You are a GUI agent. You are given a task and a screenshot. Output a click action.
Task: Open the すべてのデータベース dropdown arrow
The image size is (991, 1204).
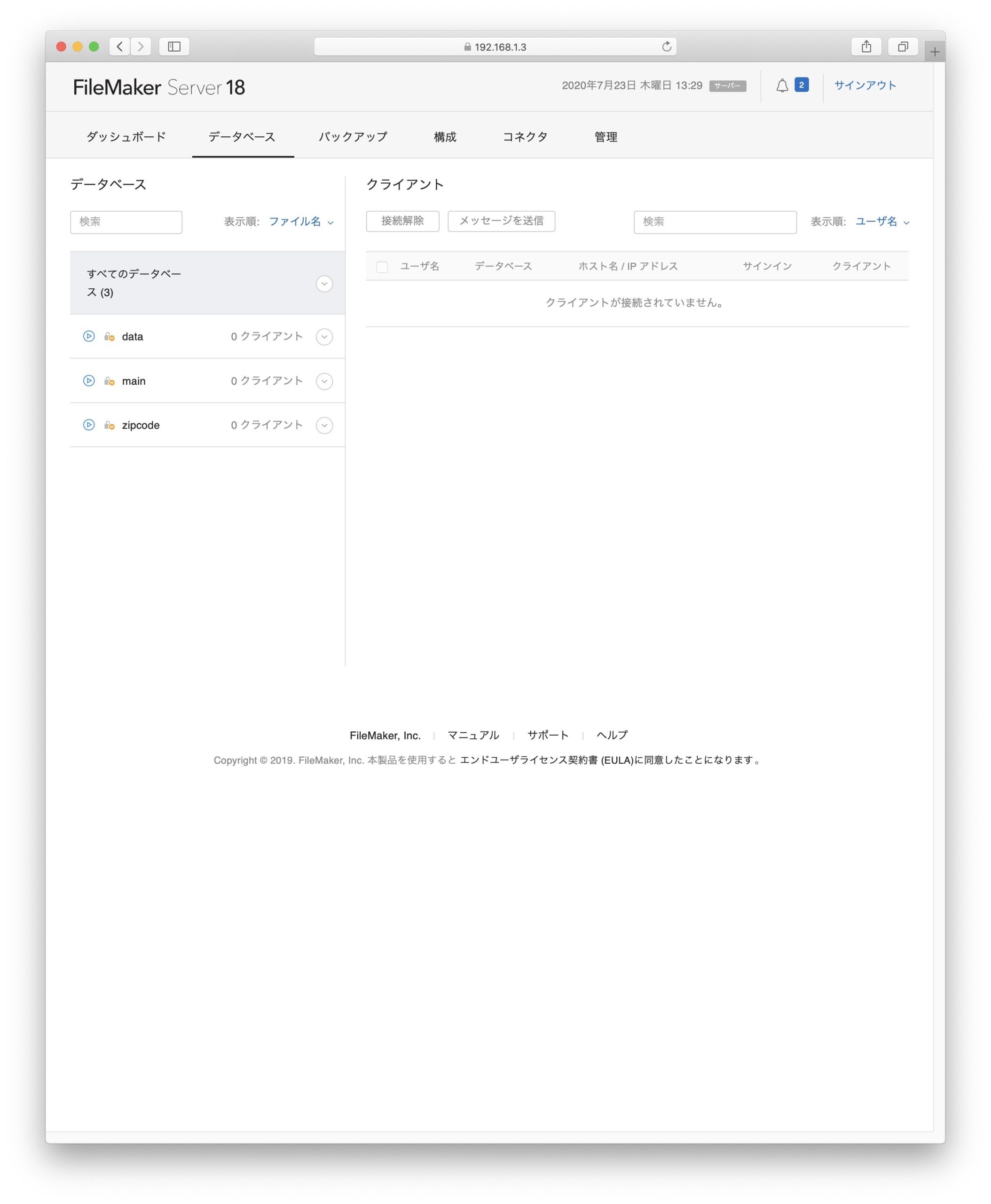tap(324, 284)
